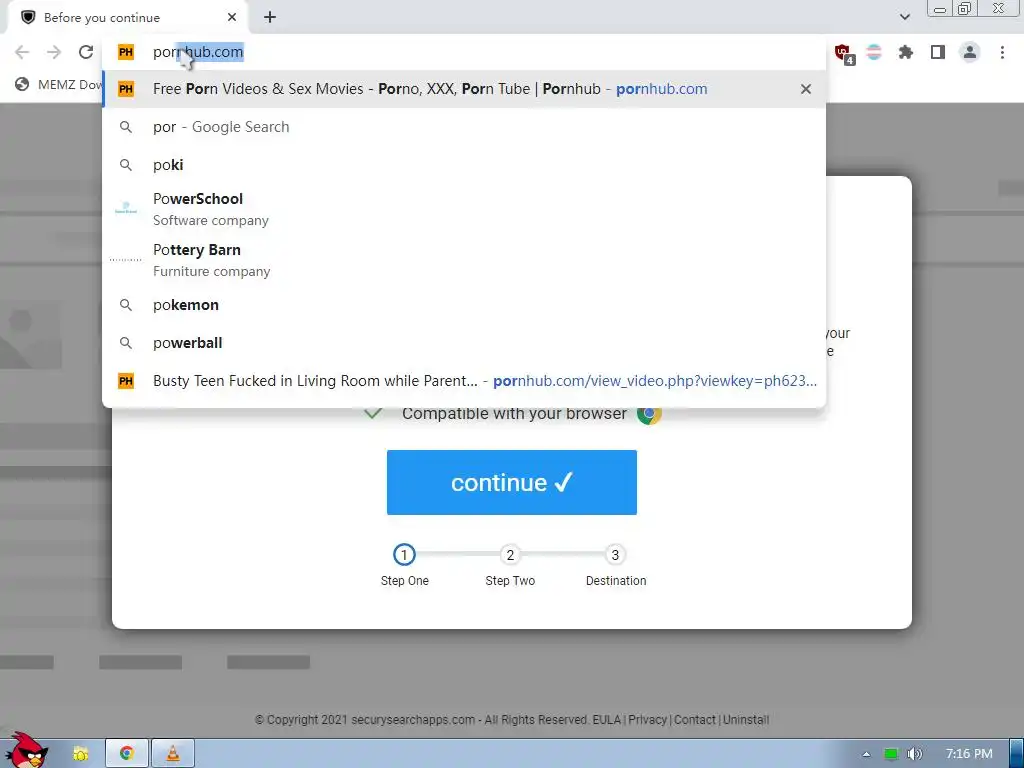This screenshot has height=768, width=1024.
Task: Click the PH site icon in address bar
Action: coord(126,52)
